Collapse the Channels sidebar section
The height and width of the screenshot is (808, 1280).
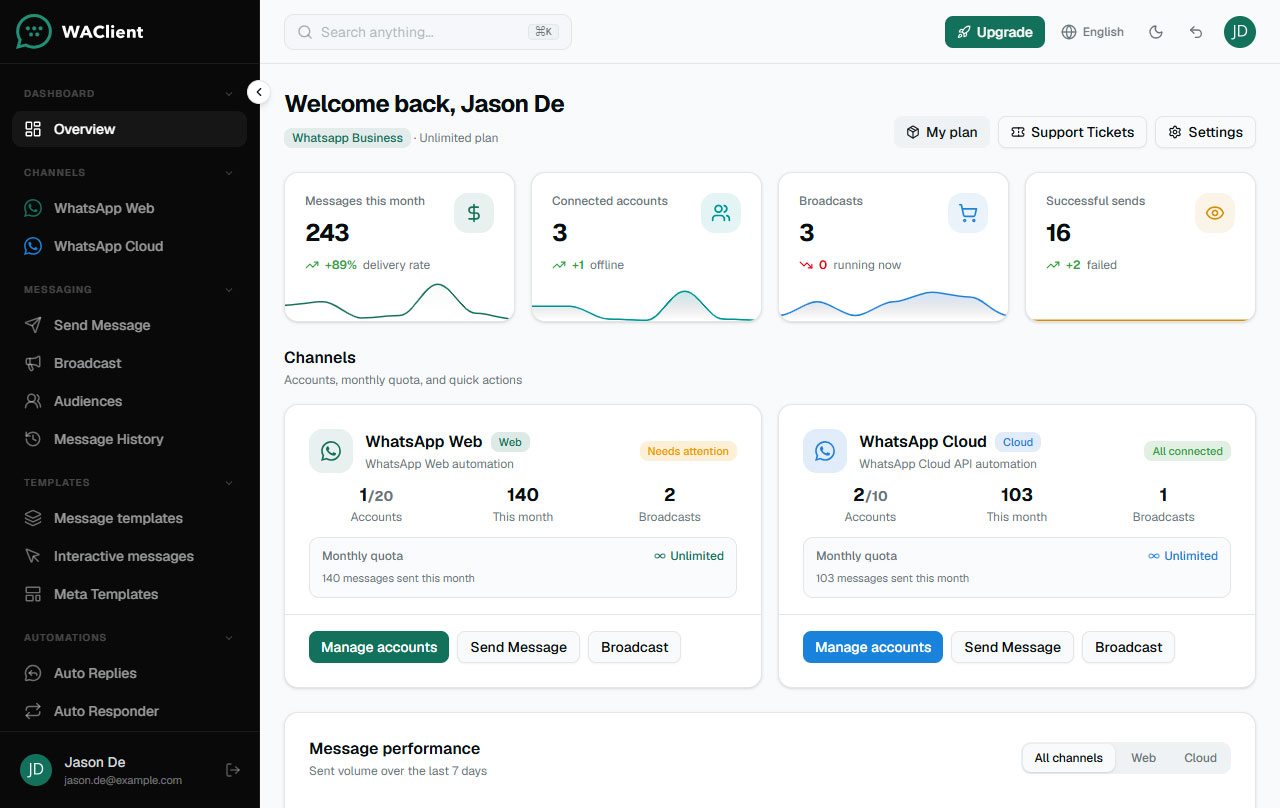(x=229, y=173)
